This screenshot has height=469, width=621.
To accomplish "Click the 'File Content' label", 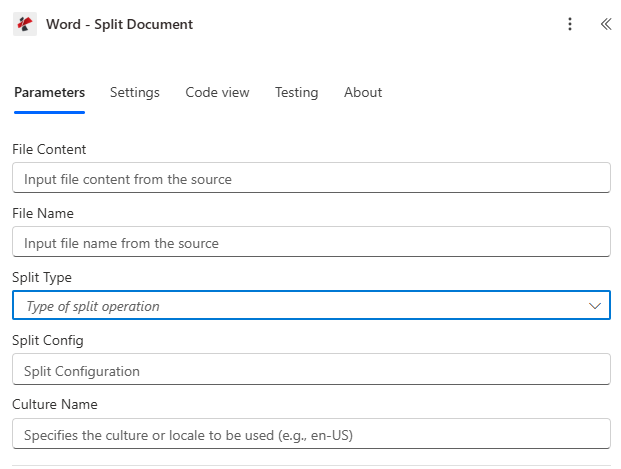I will point(49,149).
